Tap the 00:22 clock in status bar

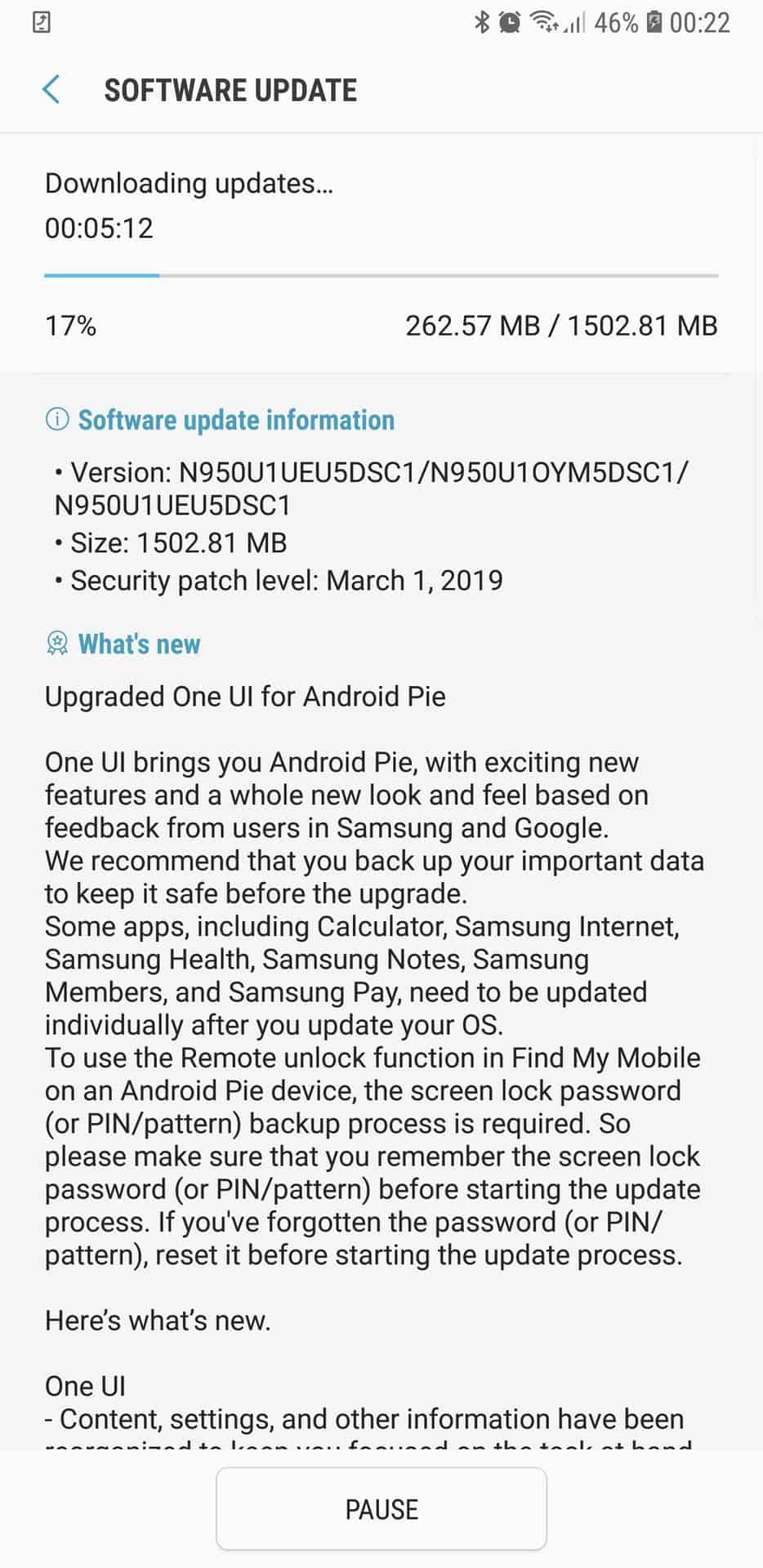[x=699, y=22]
